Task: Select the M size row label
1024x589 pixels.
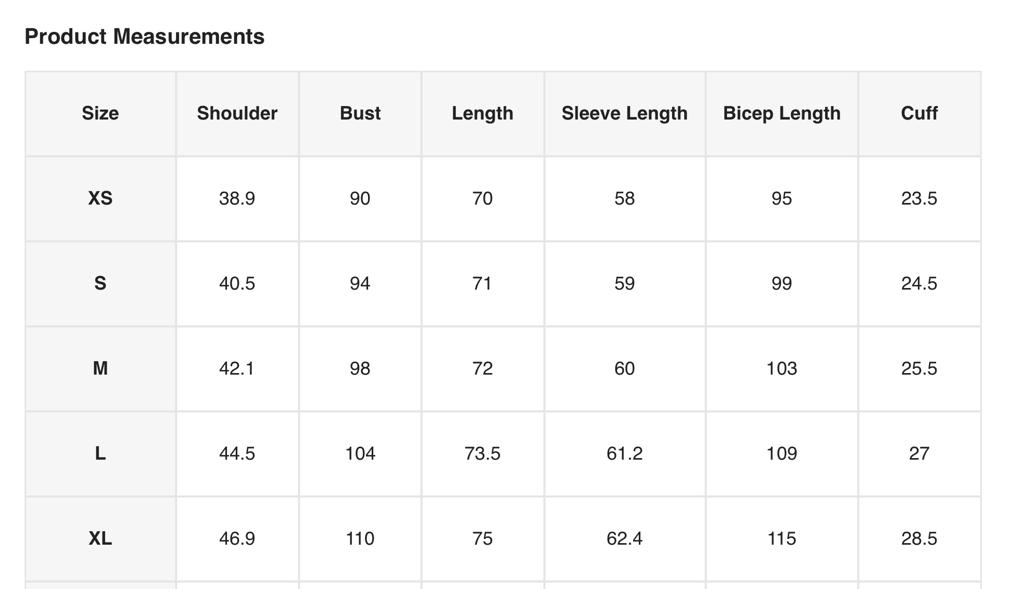Action: click(x=100, y=368)
